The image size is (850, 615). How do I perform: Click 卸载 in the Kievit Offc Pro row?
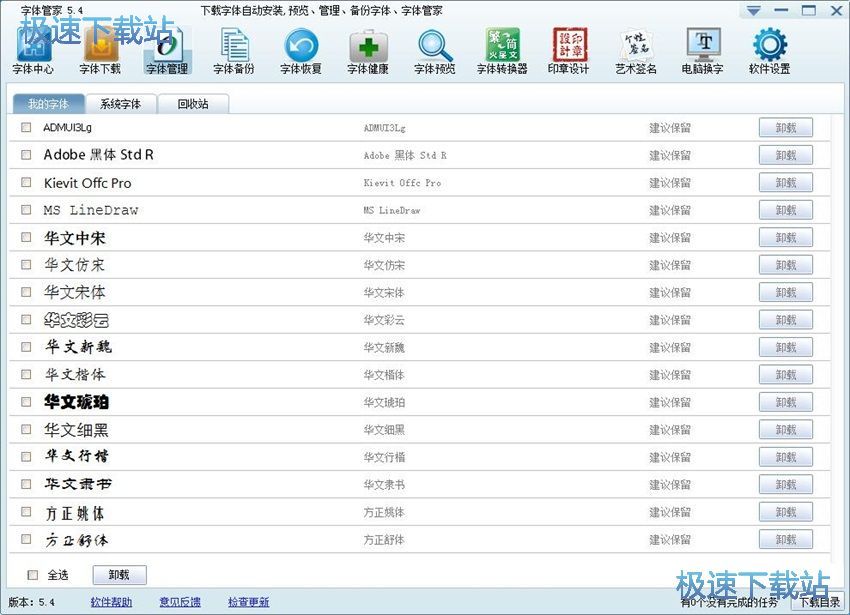coord(785,183)
